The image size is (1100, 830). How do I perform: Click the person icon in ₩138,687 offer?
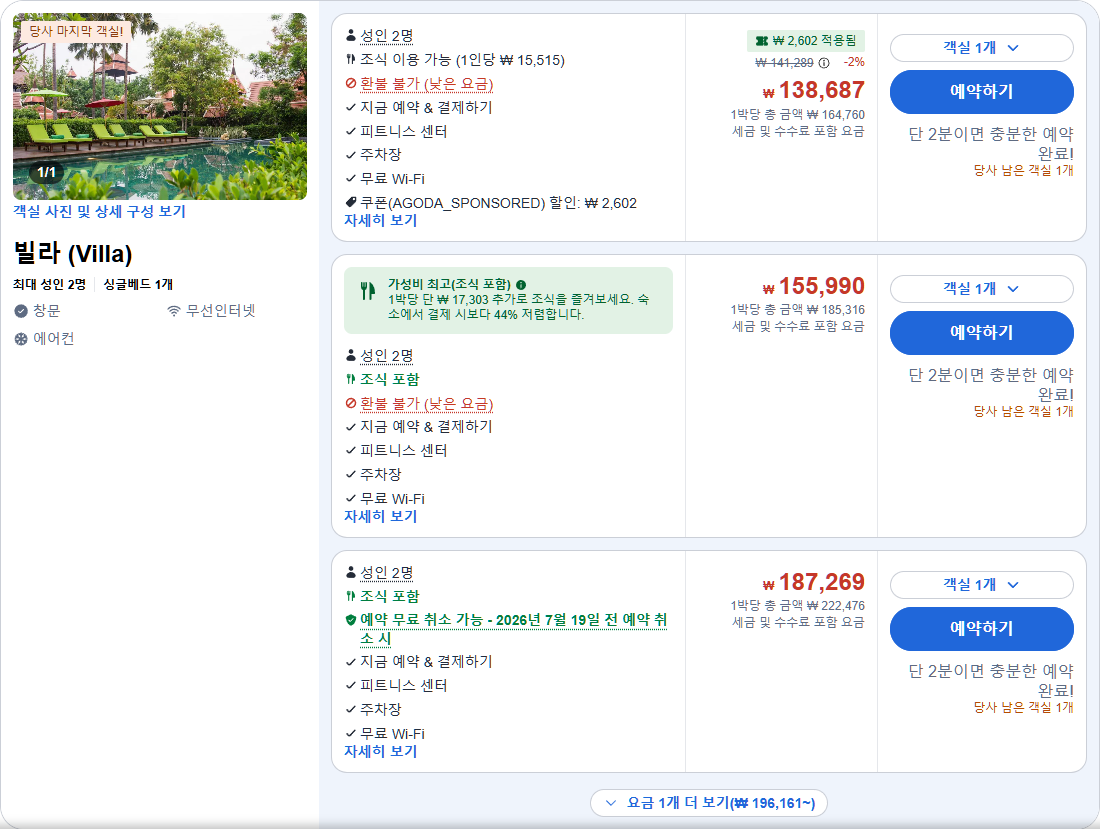tap(351, 35)
